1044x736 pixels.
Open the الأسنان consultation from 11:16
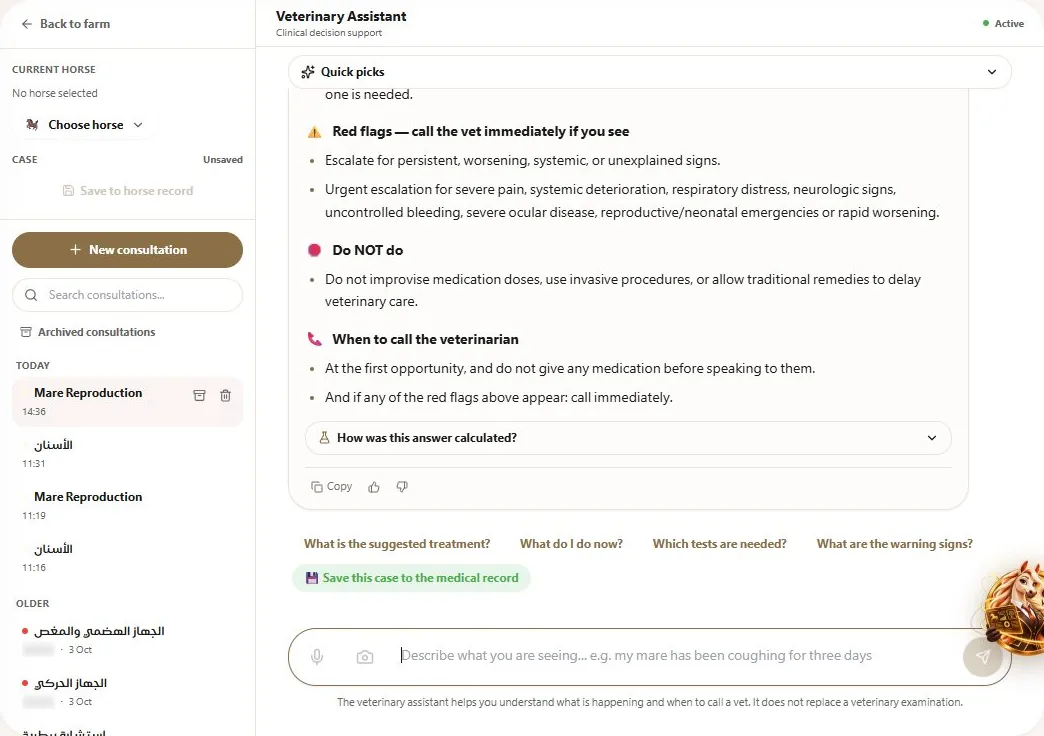click(x=127, y=557)
